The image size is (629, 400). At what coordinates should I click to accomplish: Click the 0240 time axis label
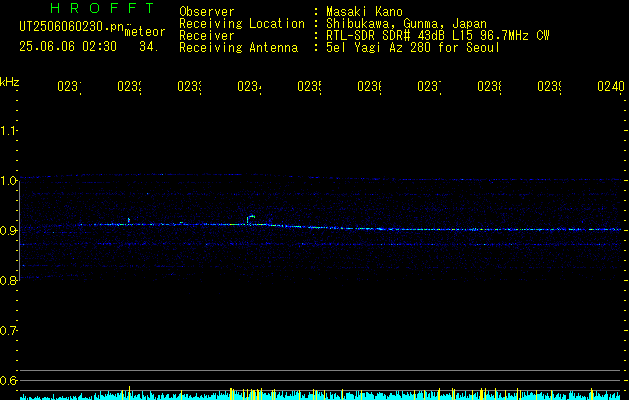coord(611,86)
